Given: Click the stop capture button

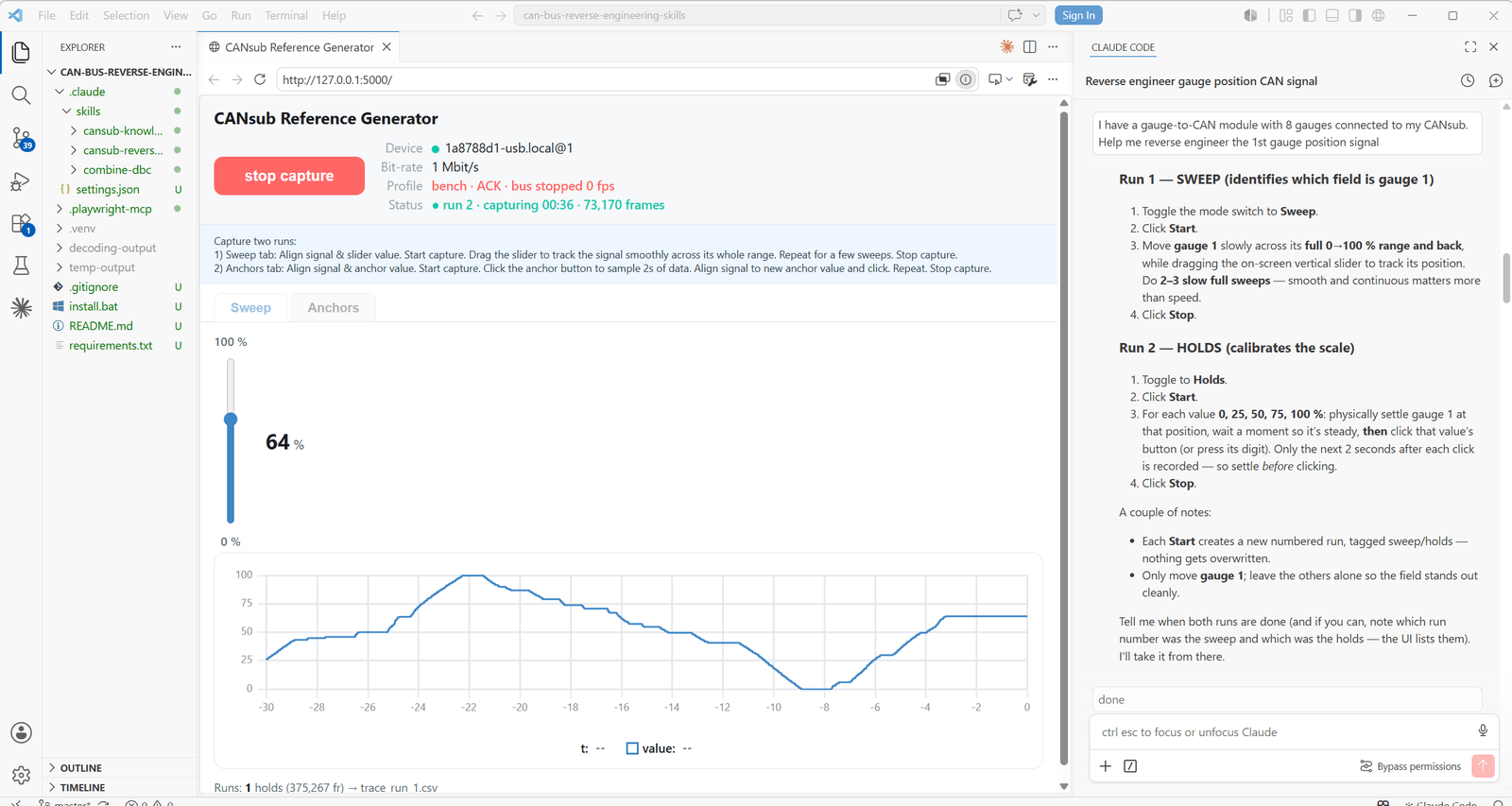Looking at the screenshot, I should pyautogui.click(x=289, y=176).
